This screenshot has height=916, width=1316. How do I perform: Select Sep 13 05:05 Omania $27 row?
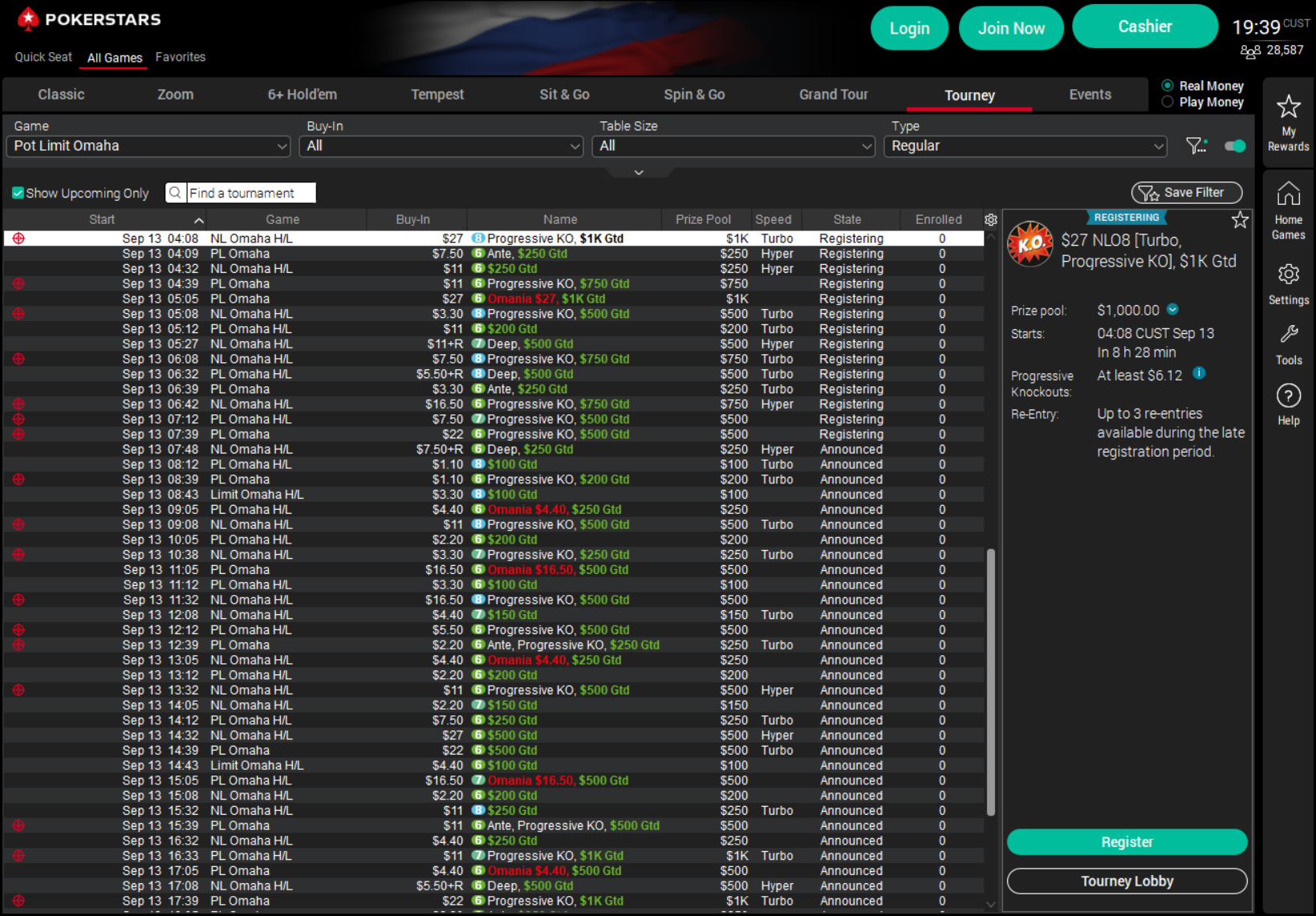(494, 299)
